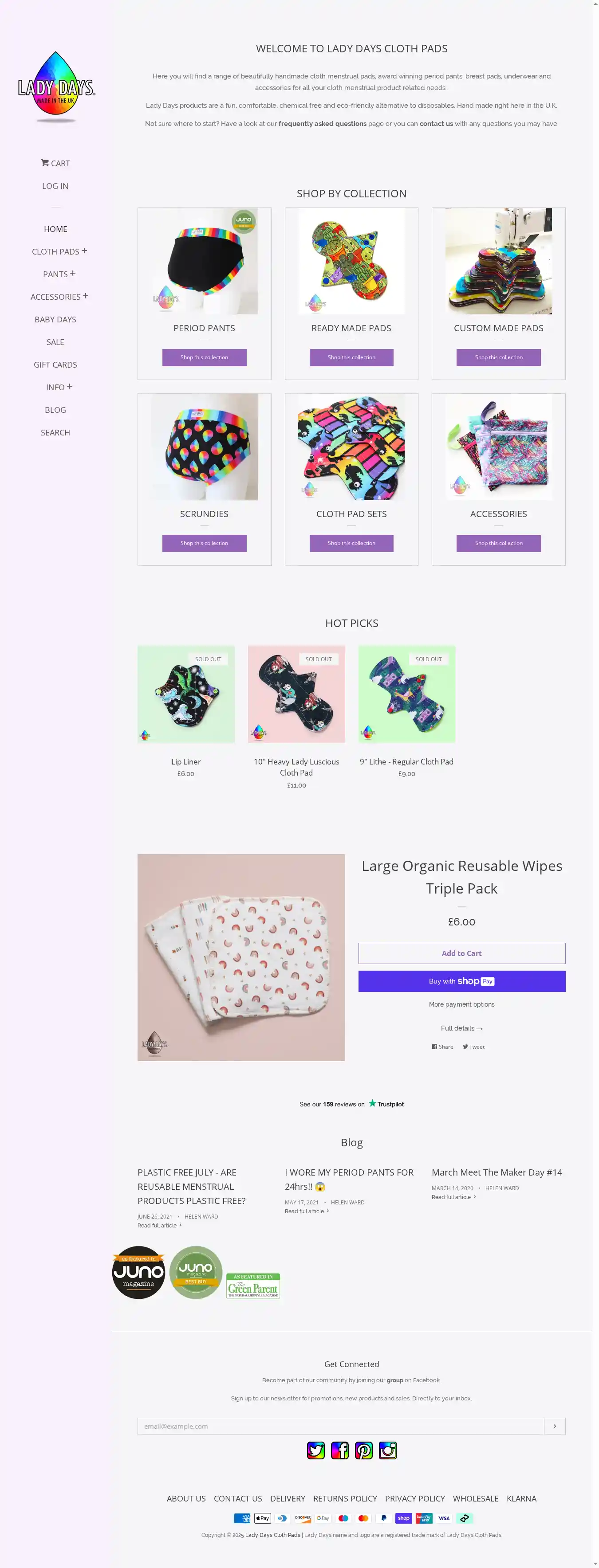Screen dimensions: 599x1568
Task: Open the Instagram social icon
Action: [x=387, y=1450]
